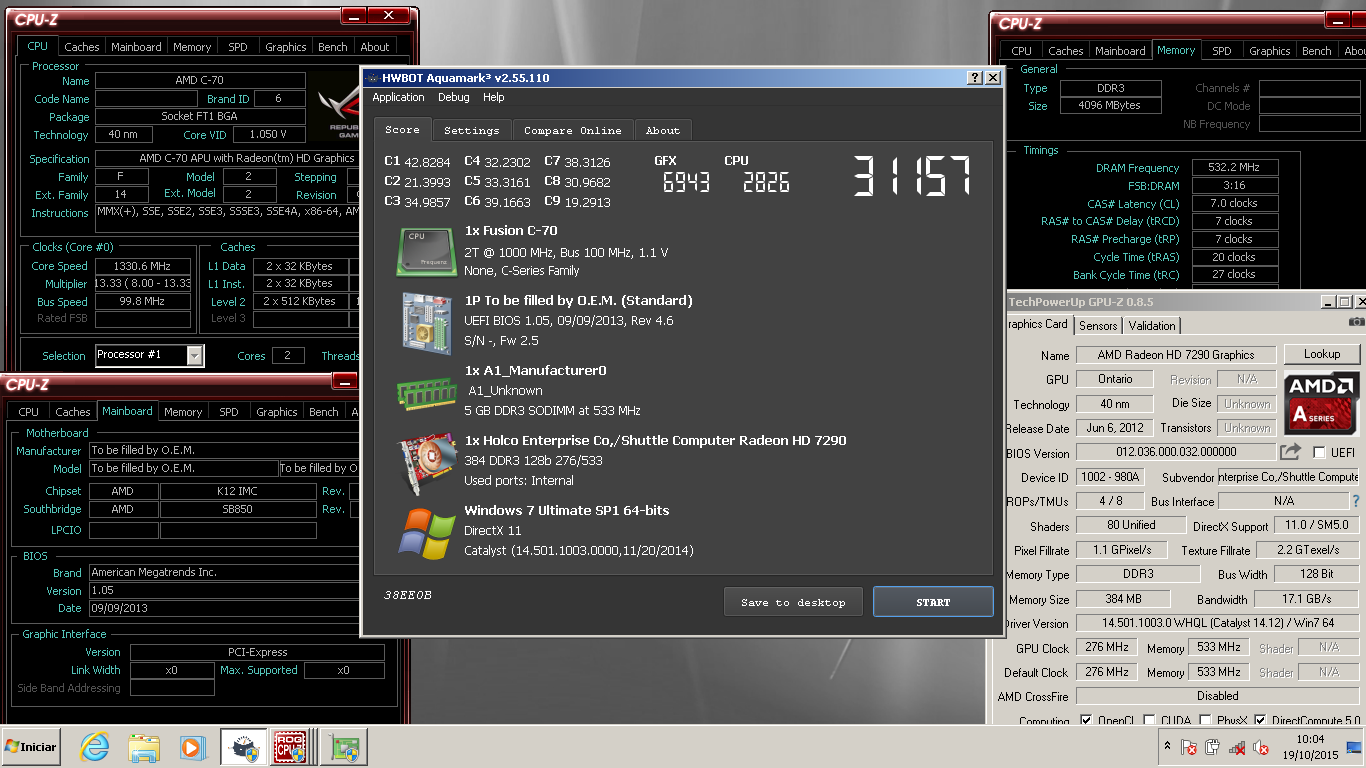This screenshot has width=1366, height=768.
Task: Open the Graphics tab in the top-right CPU-Z
Action: click(1270, 51)
